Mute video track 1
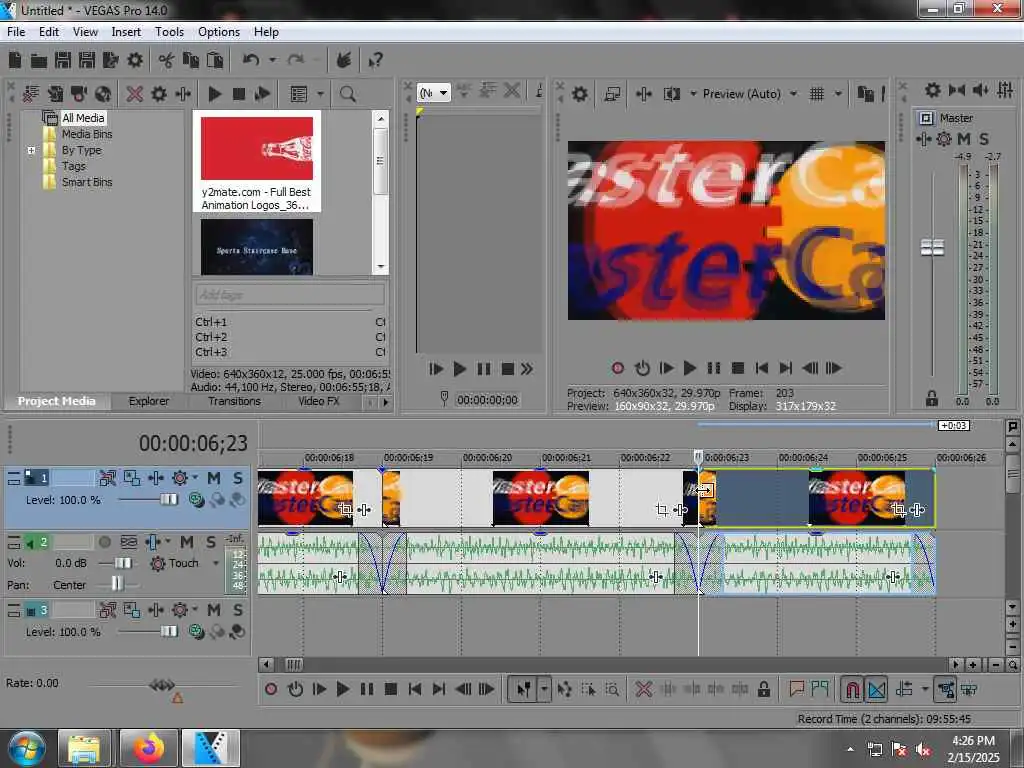Screen dimensions: 1024x768 214,478
